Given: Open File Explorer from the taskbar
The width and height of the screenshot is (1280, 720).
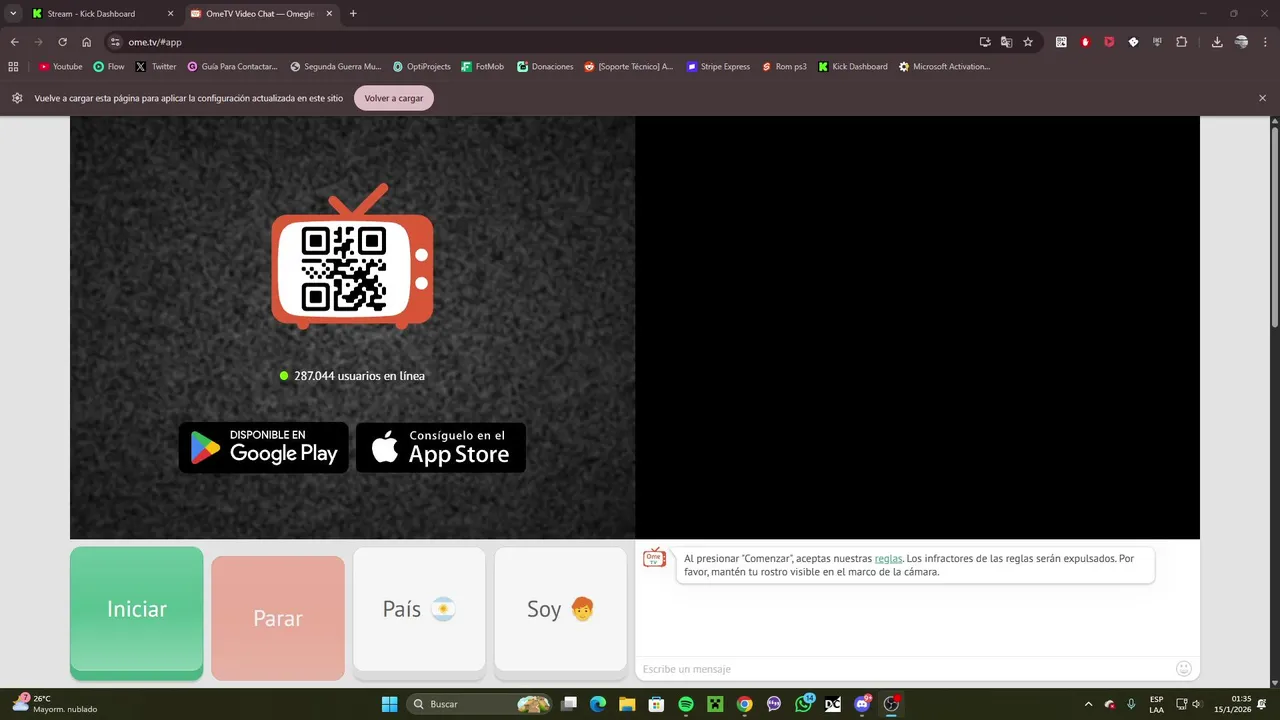Looking at the screenshot, I should (x=627, y=704).
